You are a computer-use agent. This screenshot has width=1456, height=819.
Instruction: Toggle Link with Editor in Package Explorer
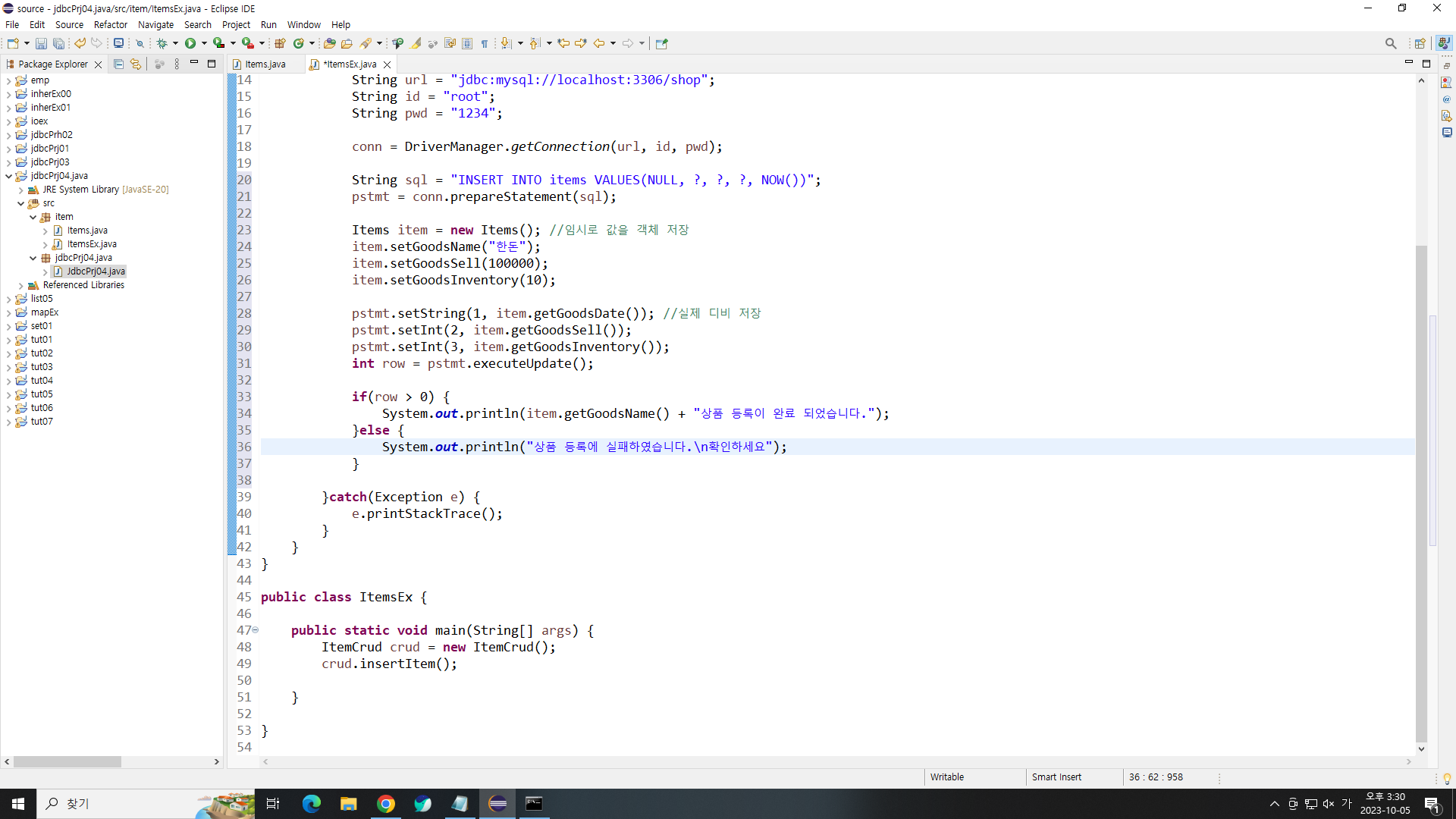pyautogui.click(x=135, y=64)
